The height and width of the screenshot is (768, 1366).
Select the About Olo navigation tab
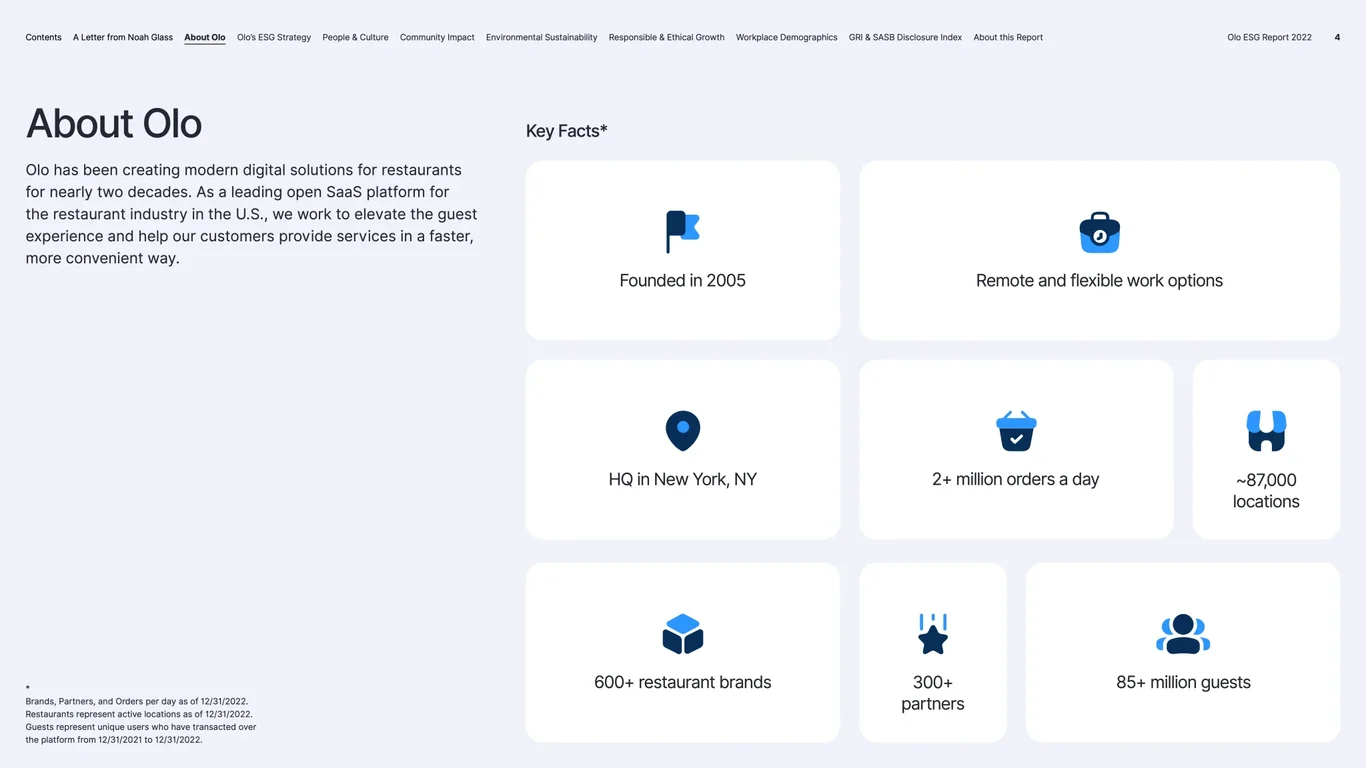tap(205, 38)
